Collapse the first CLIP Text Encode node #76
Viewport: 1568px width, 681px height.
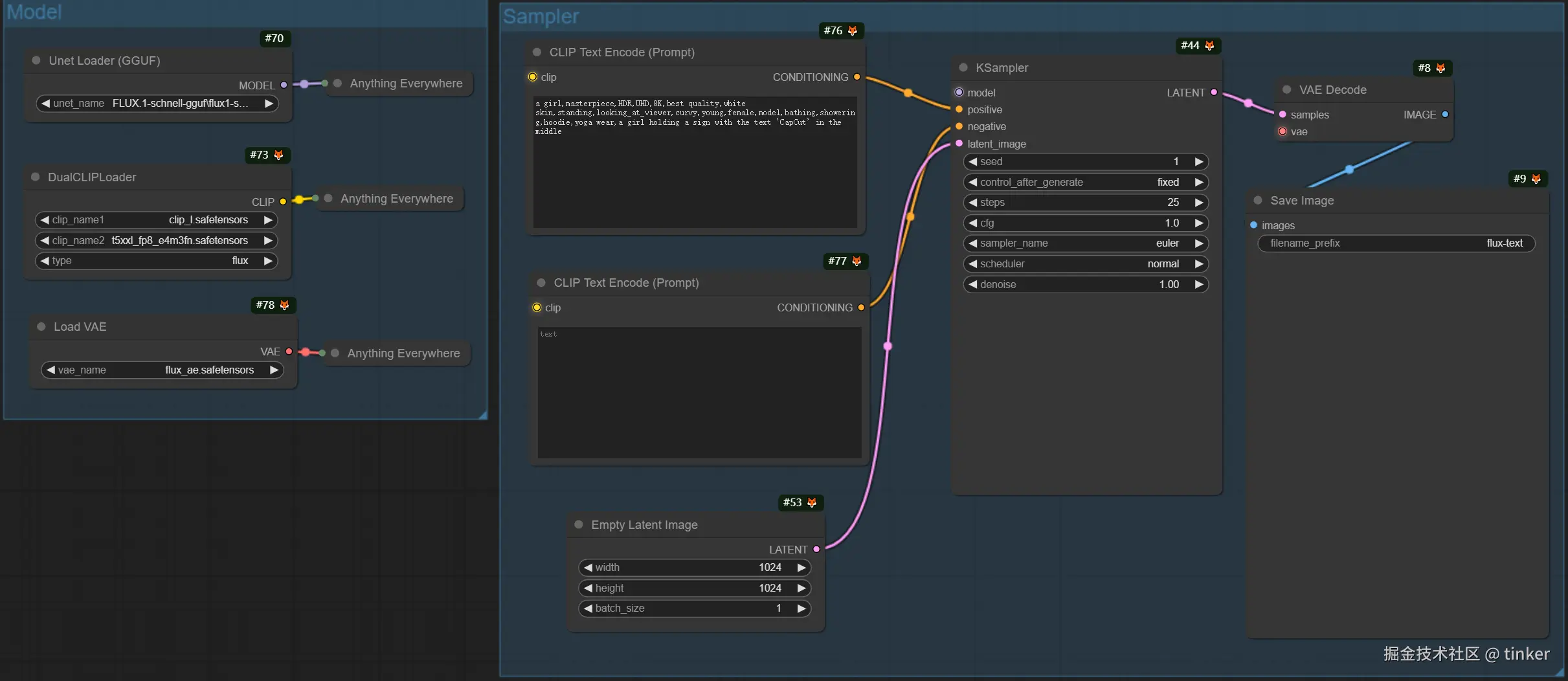click(537, 52)
